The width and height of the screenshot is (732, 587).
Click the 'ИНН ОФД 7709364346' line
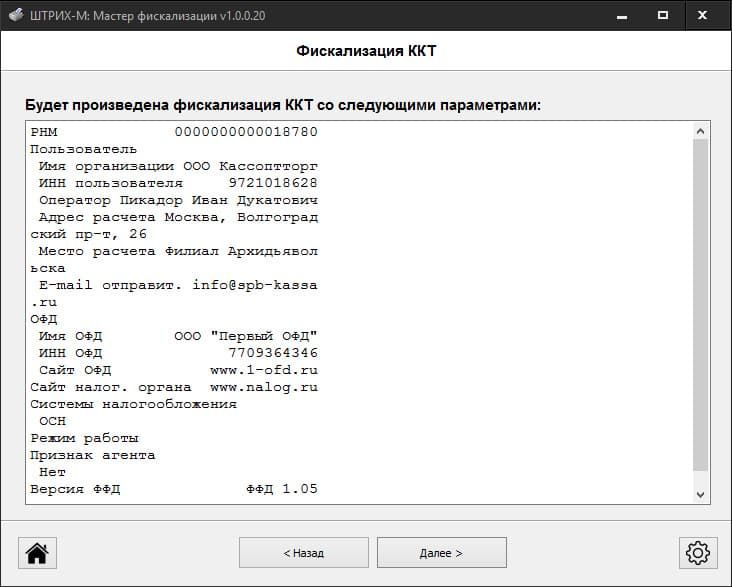[178, 353]
